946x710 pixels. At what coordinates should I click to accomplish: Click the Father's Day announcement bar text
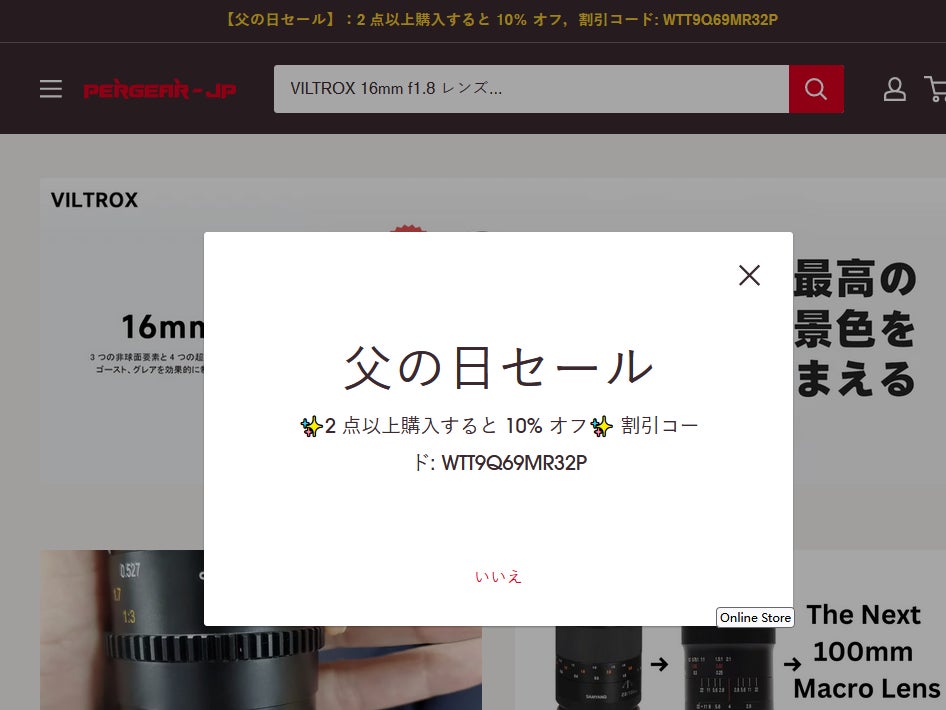tap(501, 20)
